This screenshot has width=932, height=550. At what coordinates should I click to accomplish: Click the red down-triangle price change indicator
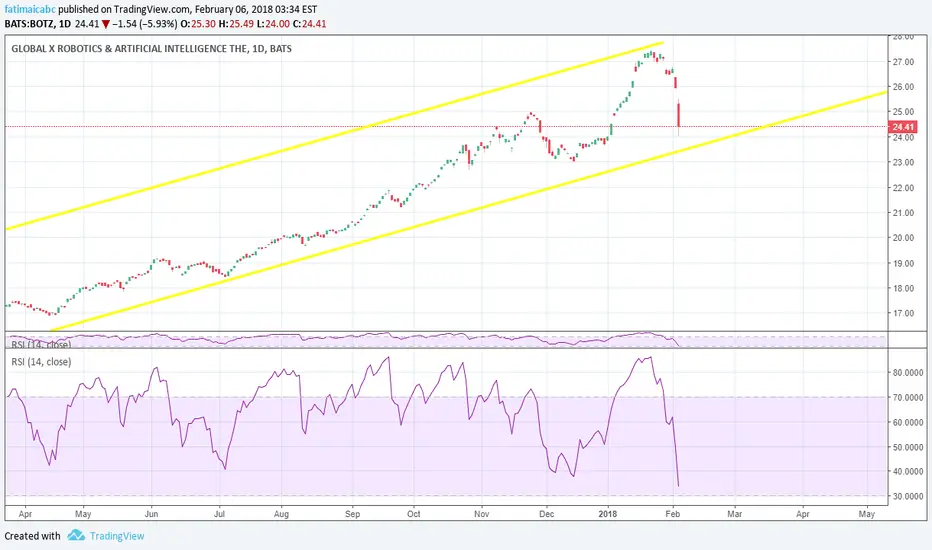[x=105, y=24]
